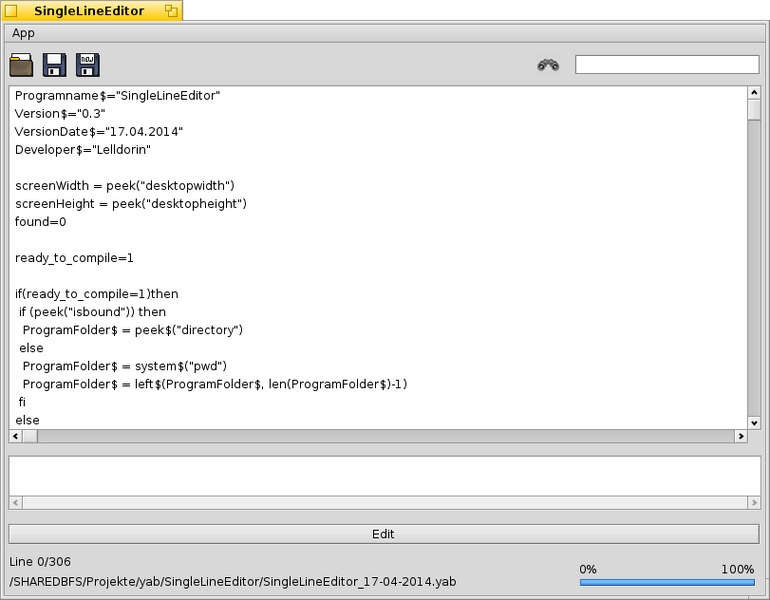The height and width of the screenshot is (600, 770).
Task: Focus the search text field
Action: click(667, 64)
